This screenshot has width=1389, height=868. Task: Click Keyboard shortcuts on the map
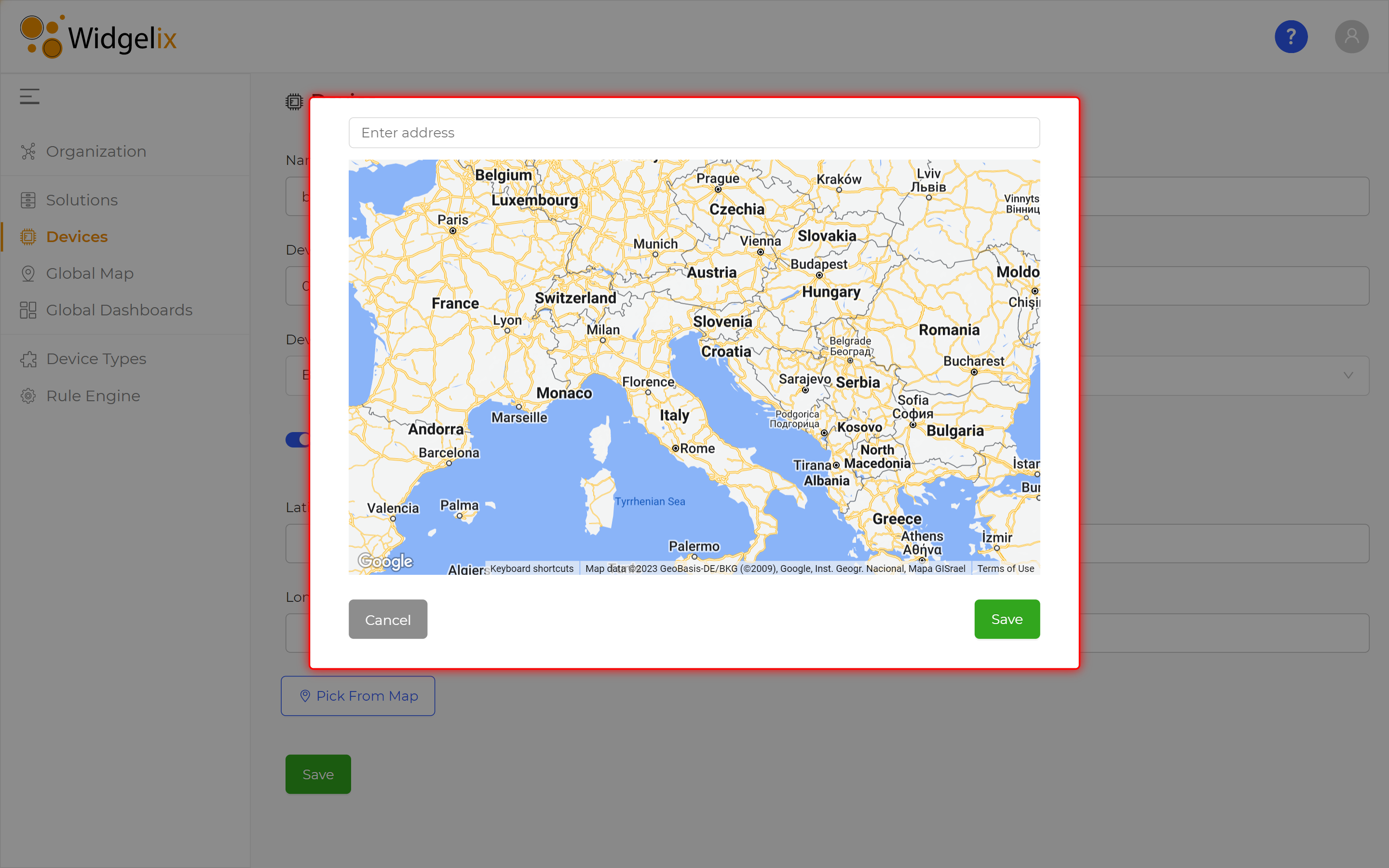pos(531,569)
